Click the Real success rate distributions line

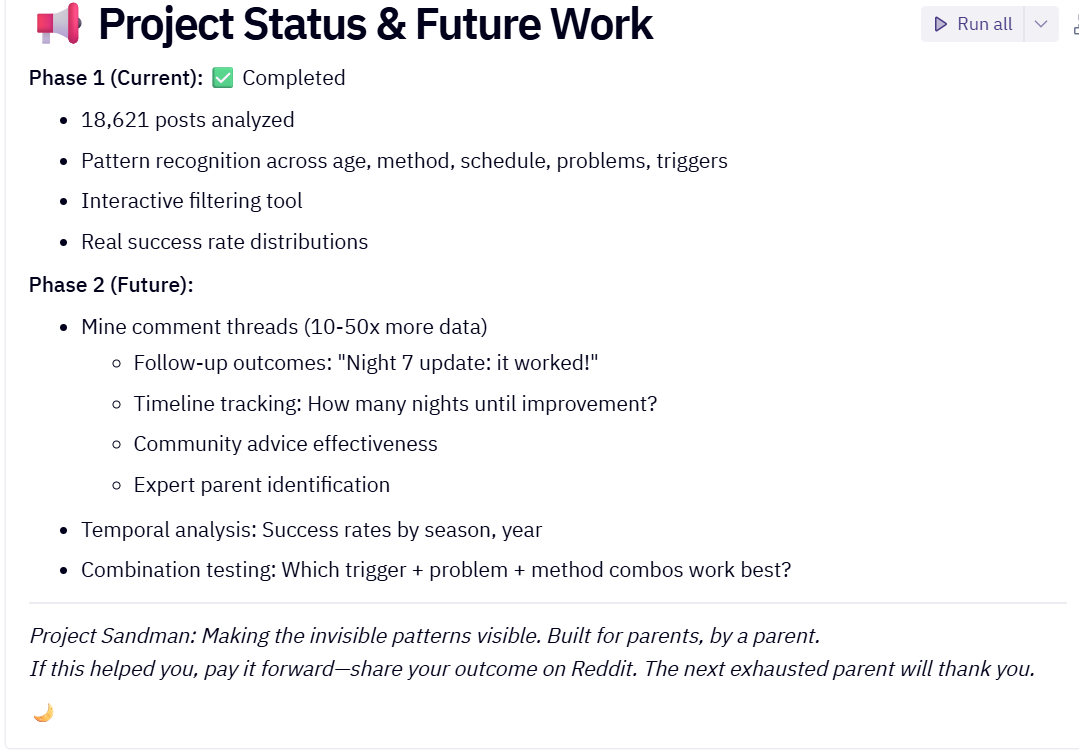pyautogui.click(x=224, y=242)
